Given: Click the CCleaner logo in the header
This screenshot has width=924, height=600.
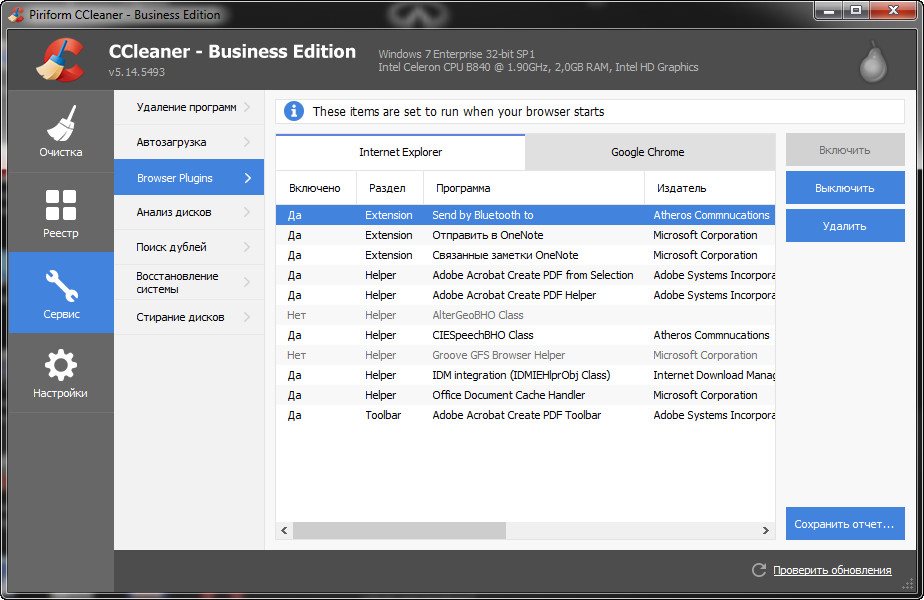Looking at the screenshot, I should pos(60,60).
